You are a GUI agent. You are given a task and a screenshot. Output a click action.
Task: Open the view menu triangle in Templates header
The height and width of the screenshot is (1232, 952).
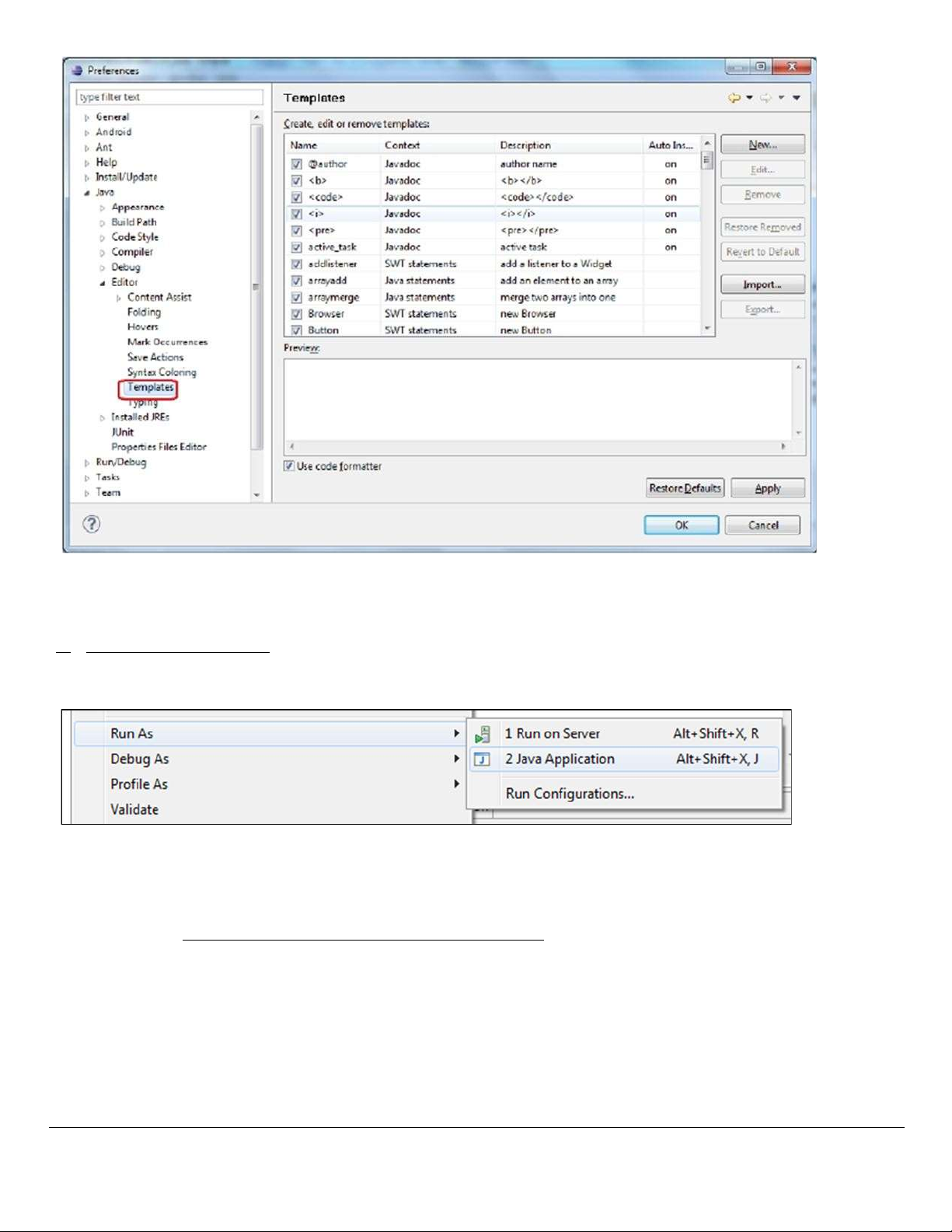(x=797, y=98)
